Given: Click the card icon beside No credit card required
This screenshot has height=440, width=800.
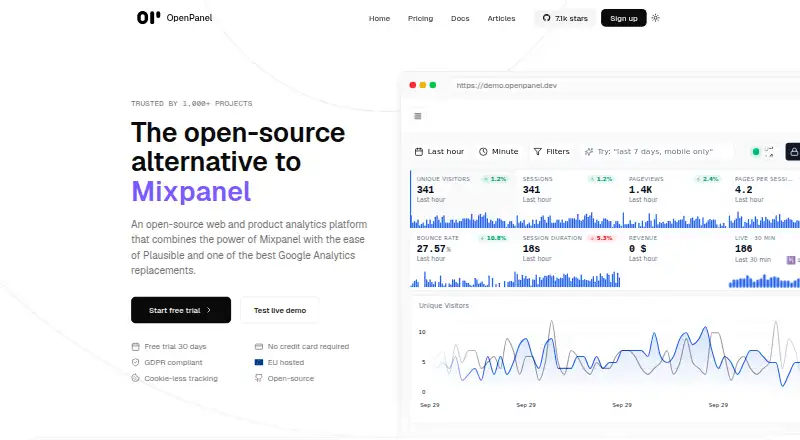Looking at the screenshot, I should pyautogui.click(x=259, y=347).
